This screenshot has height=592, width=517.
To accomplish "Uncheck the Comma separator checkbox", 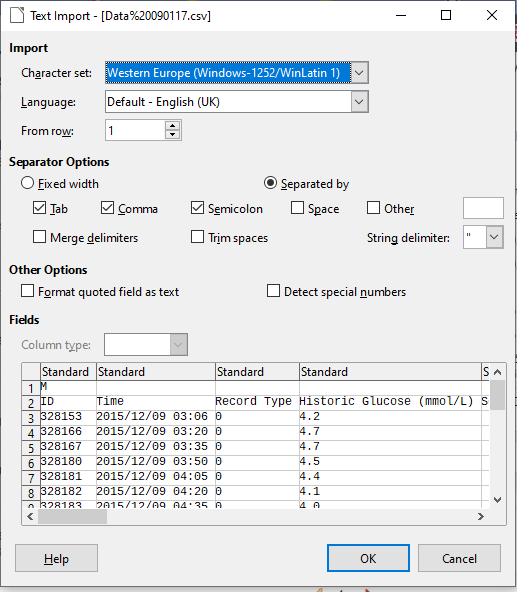I will tap(108, 208).
